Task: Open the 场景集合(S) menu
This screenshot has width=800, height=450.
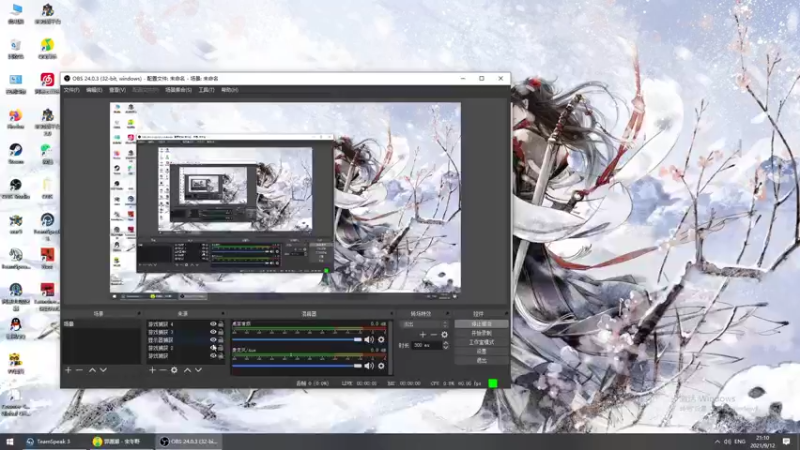Action: (x=178, y=90)
